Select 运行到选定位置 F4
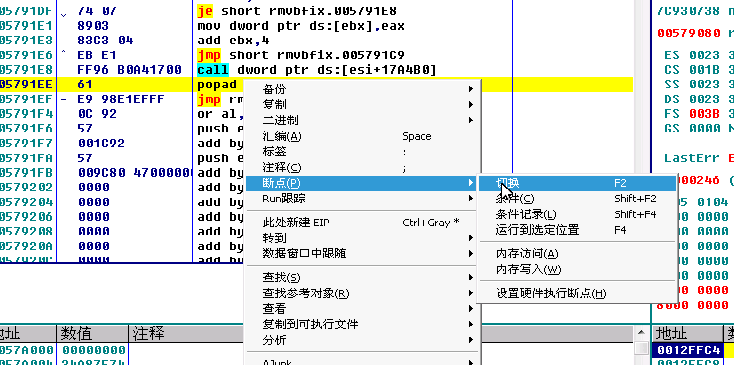Image resolution: width=734 pixels, height=365 pixels. pyautogui.click(x=577, y=230)
